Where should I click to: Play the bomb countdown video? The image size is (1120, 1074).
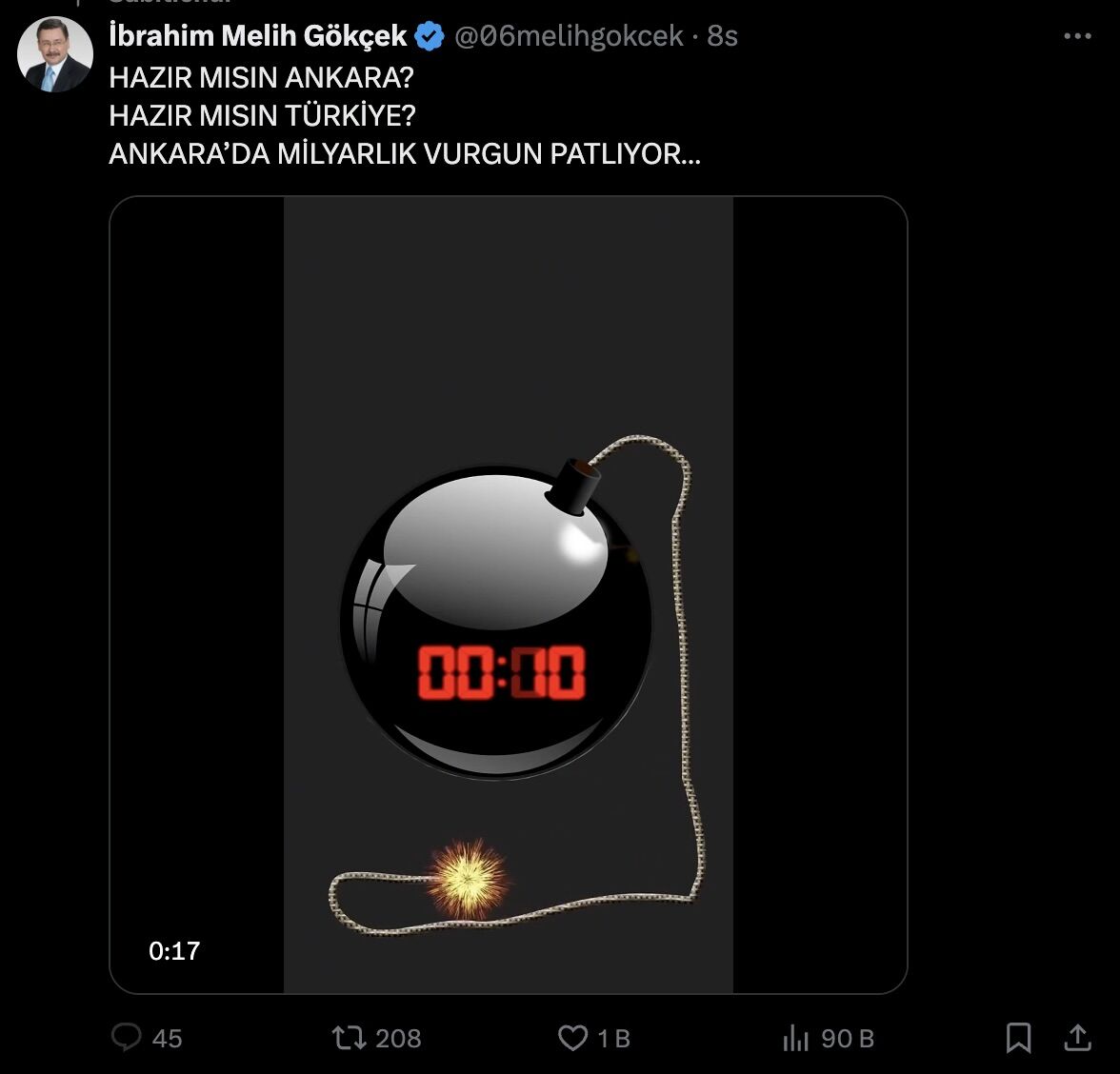click(x=508, y=590)
